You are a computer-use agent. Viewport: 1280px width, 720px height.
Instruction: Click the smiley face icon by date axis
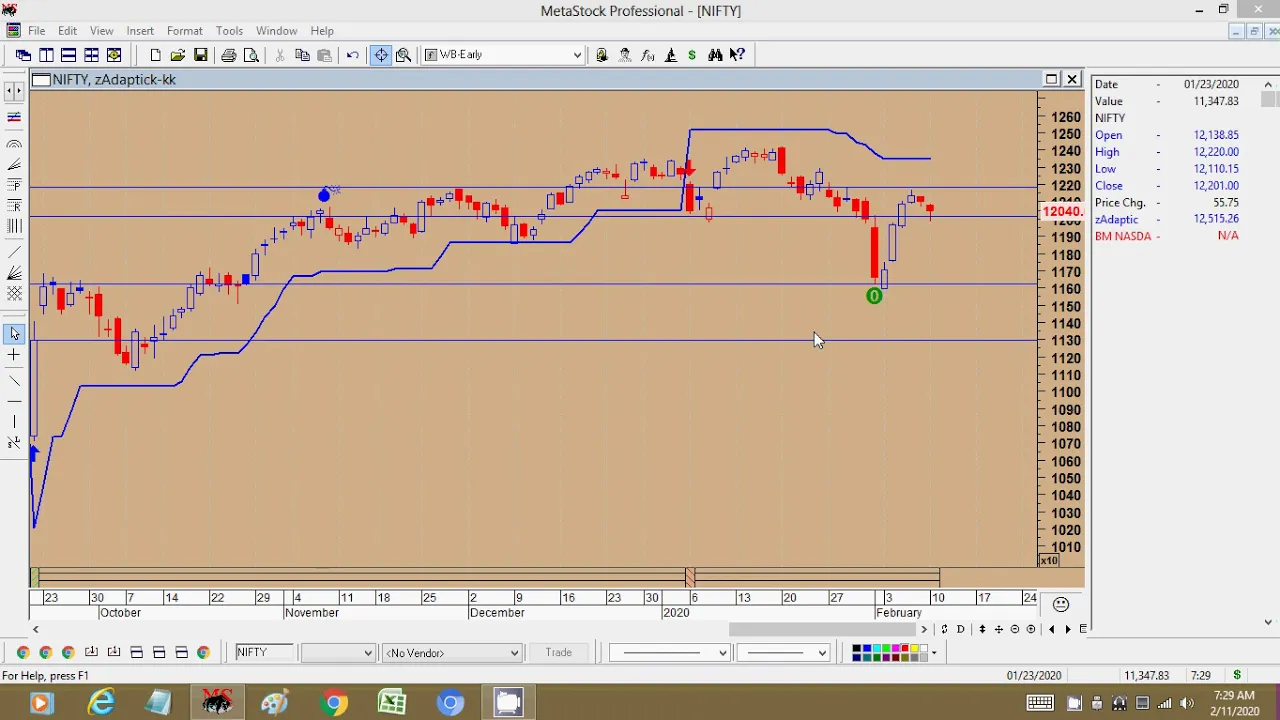(x=1061, y=604)
